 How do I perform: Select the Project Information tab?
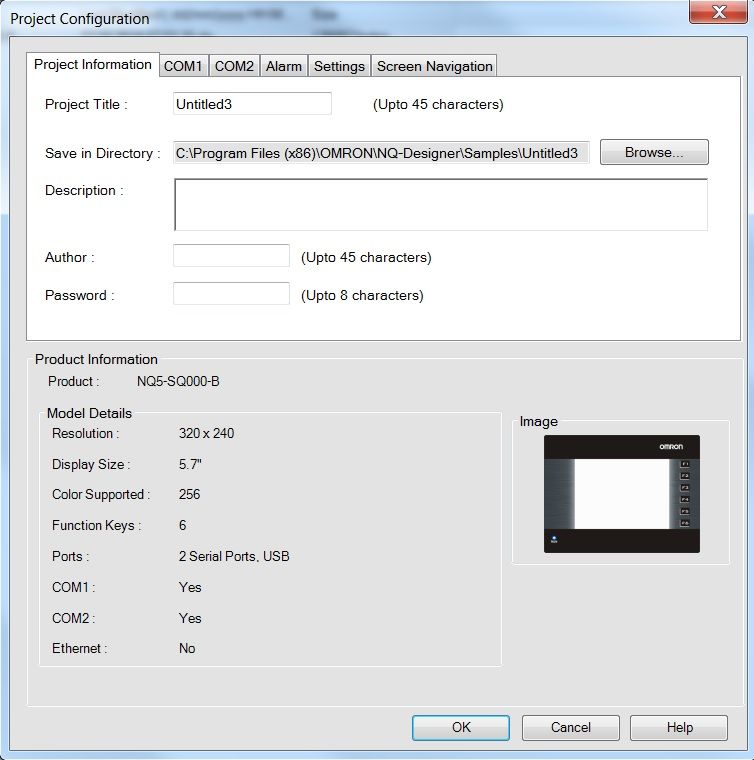click(x=93, y=64)
